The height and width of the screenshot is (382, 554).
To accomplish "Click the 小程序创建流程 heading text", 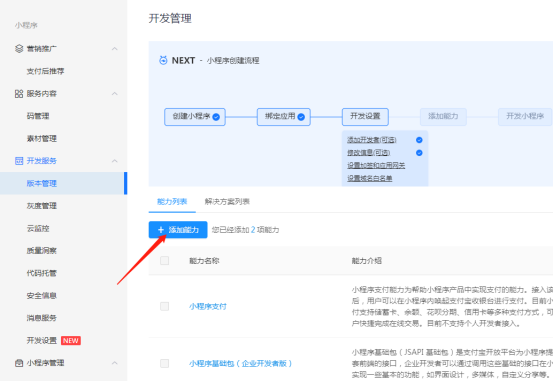I will (233, 61).
